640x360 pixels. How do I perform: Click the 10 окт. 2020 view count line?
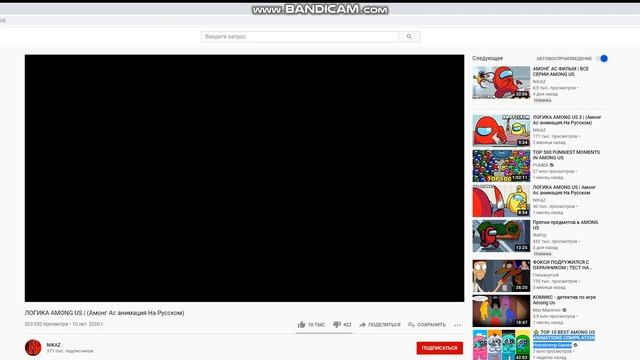point(64,324)
